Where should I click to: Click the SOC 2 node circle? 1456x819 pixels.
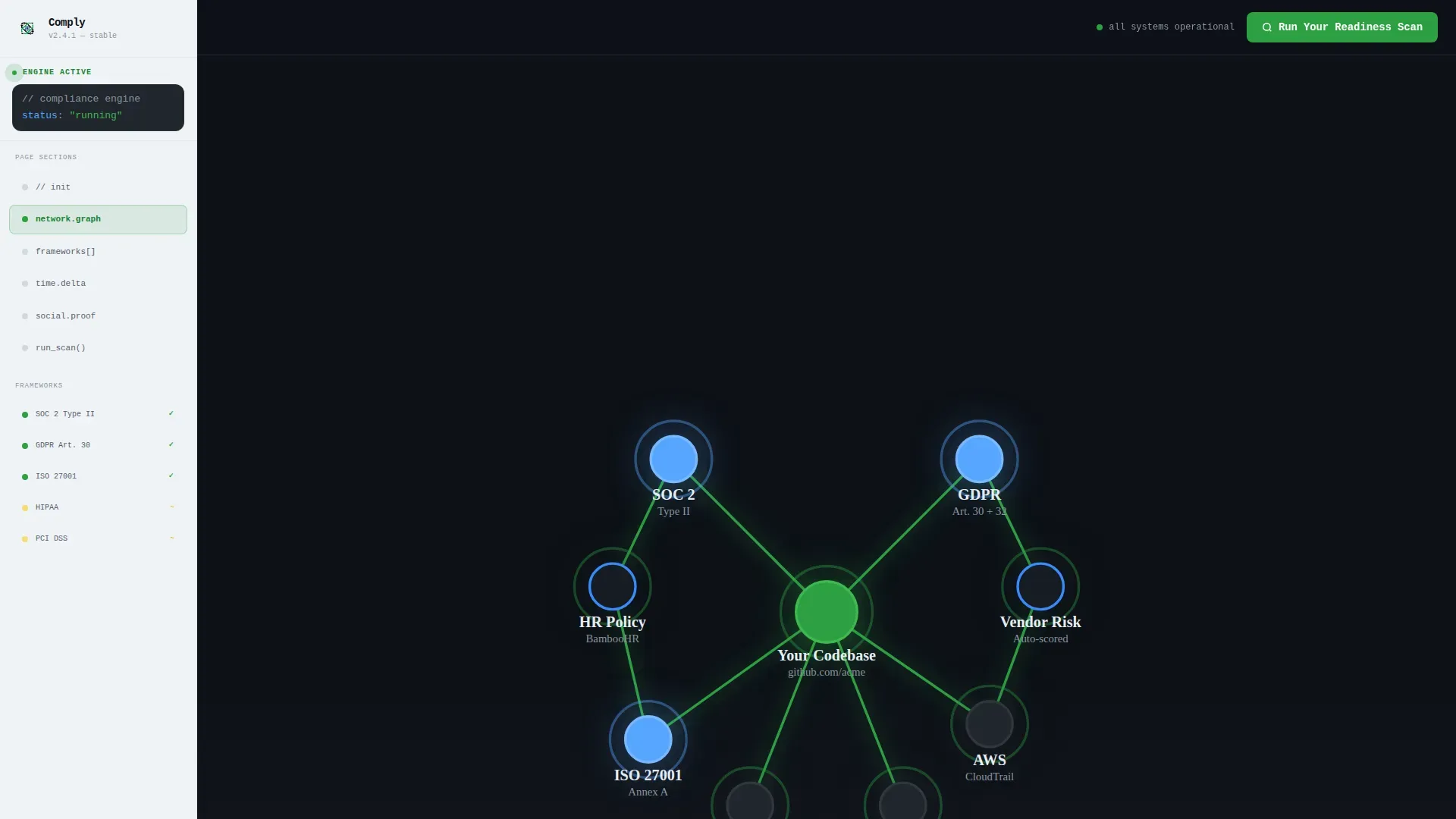tap(673, 459)
